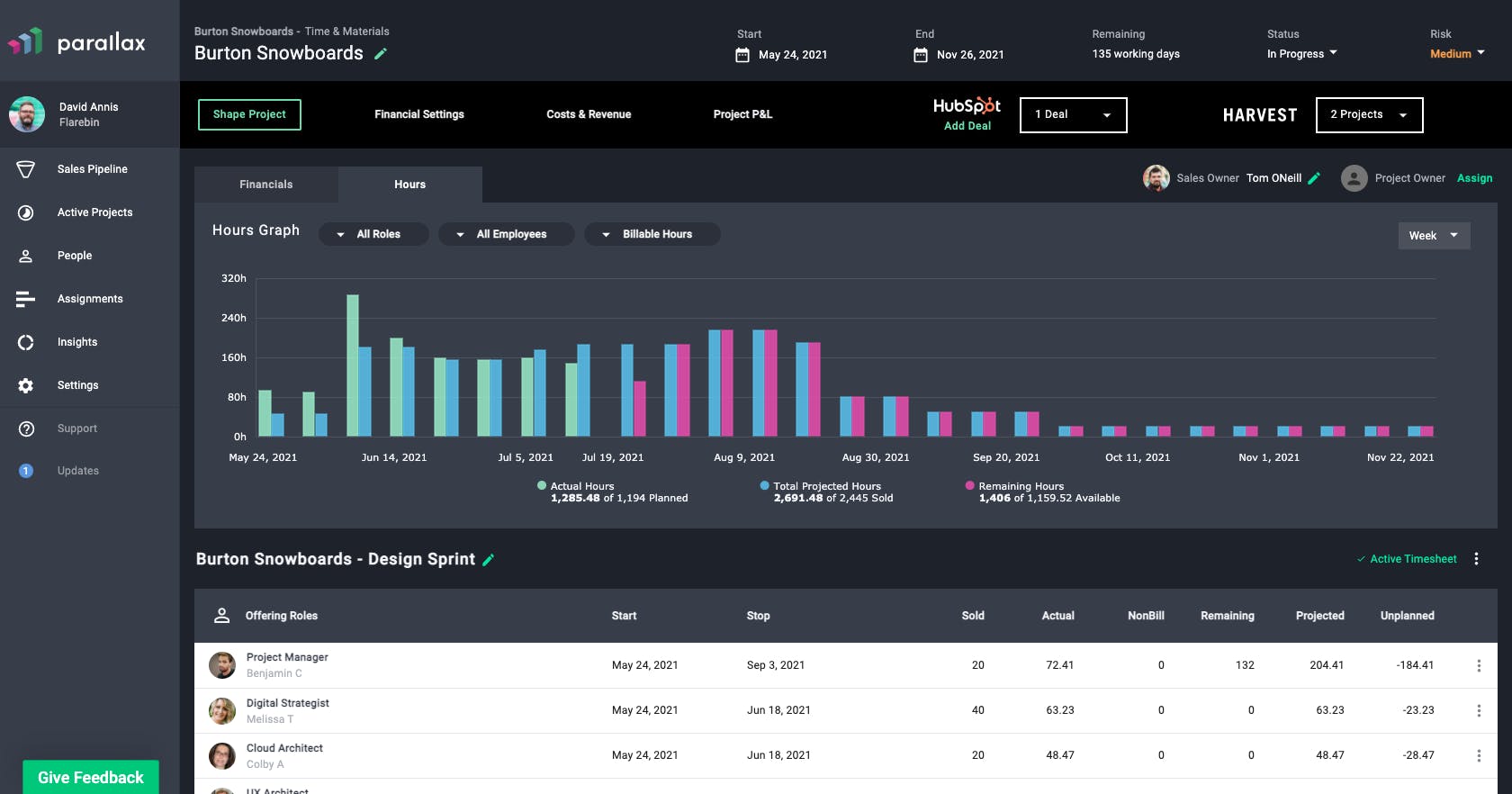Click the Remaining Hours pink legend dot
1512x794 pixels.
coord(970,486)
